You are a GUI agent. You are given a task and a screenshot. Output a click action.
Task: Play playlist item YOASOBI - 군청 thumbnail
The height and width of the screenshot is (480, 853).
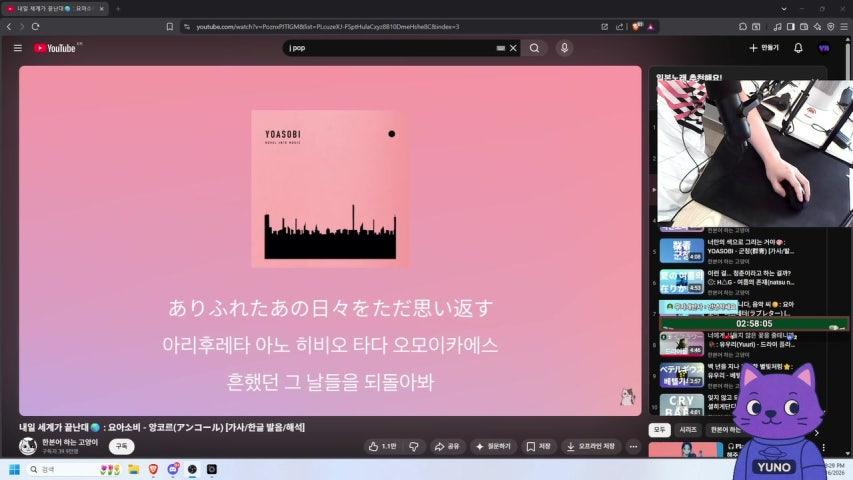click(682, 250)
